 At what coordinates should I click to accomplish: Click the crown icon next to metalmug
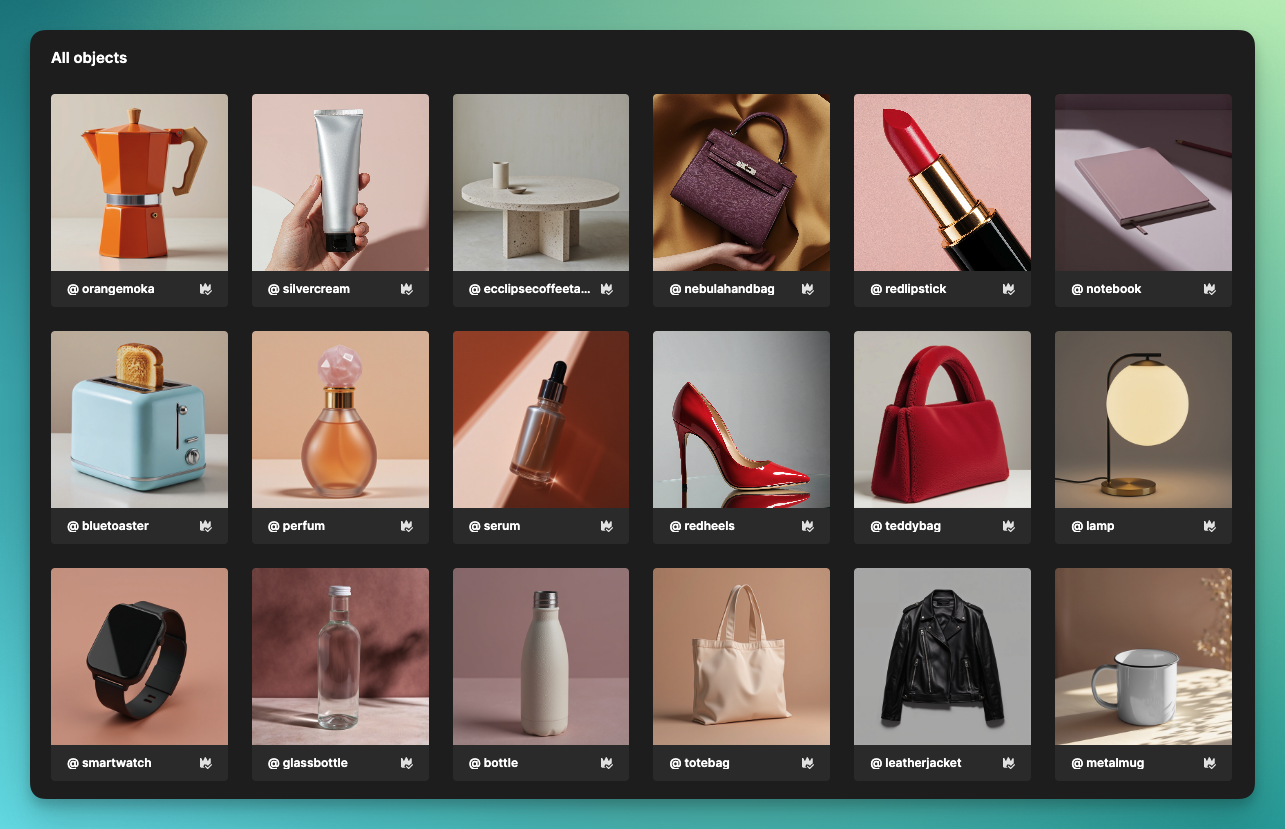click(x=1209, y=763)
